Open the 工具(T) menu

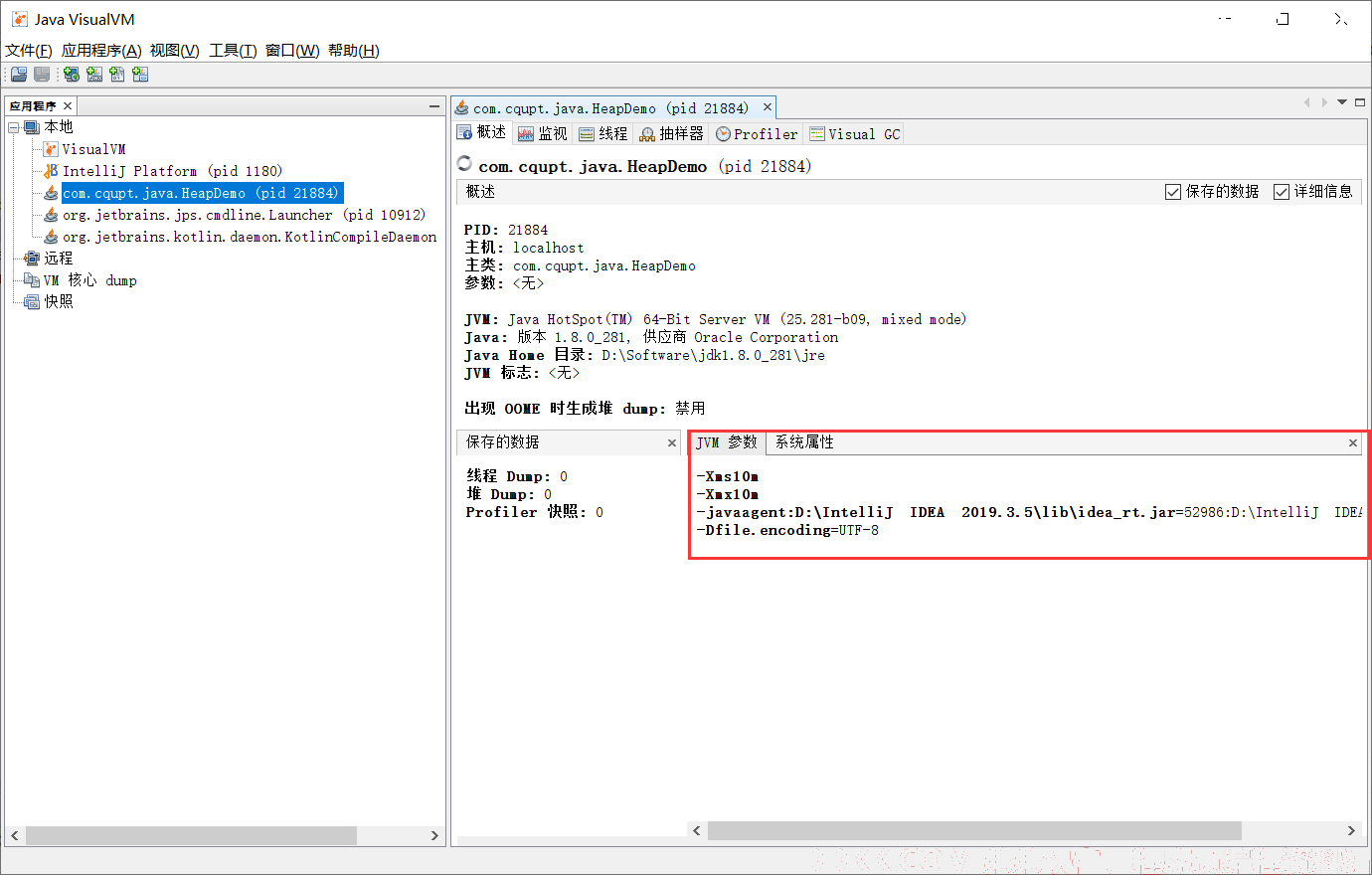point(233,51)
